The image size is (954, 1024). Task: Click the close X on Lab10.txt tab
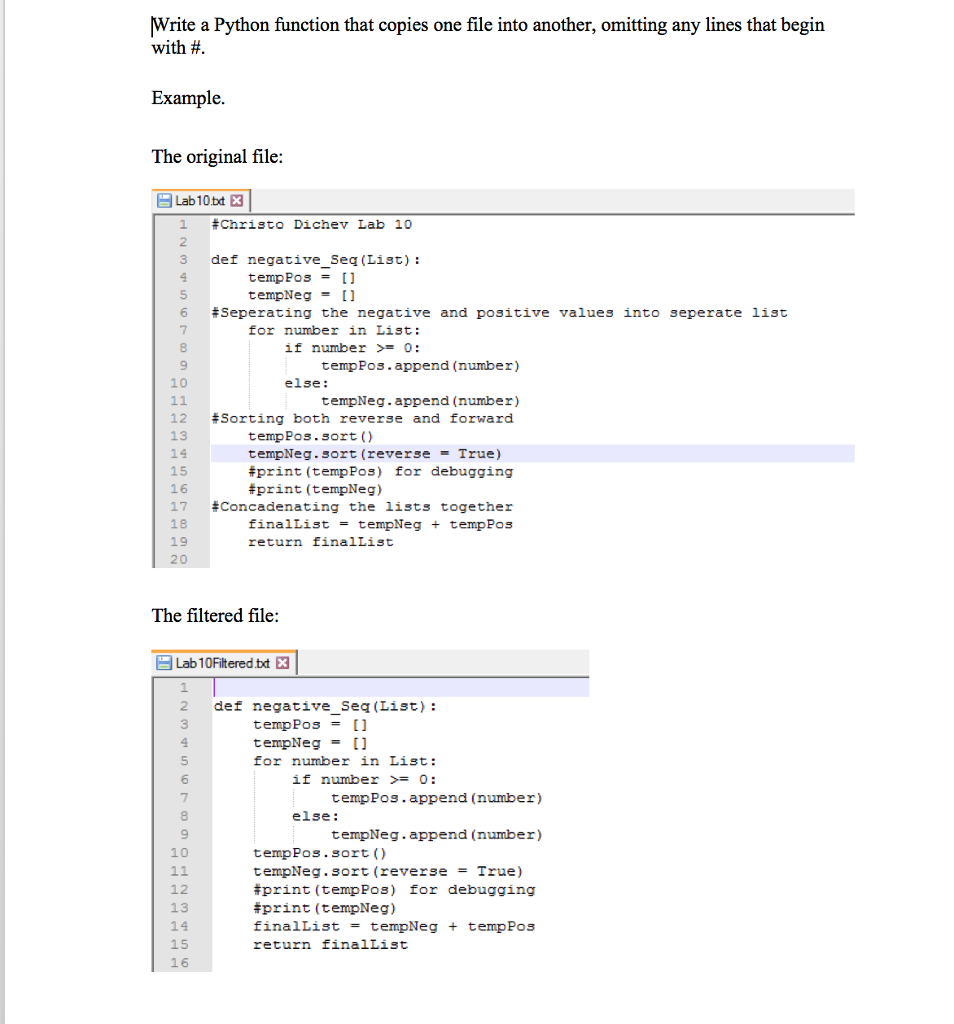click(236, 200)
